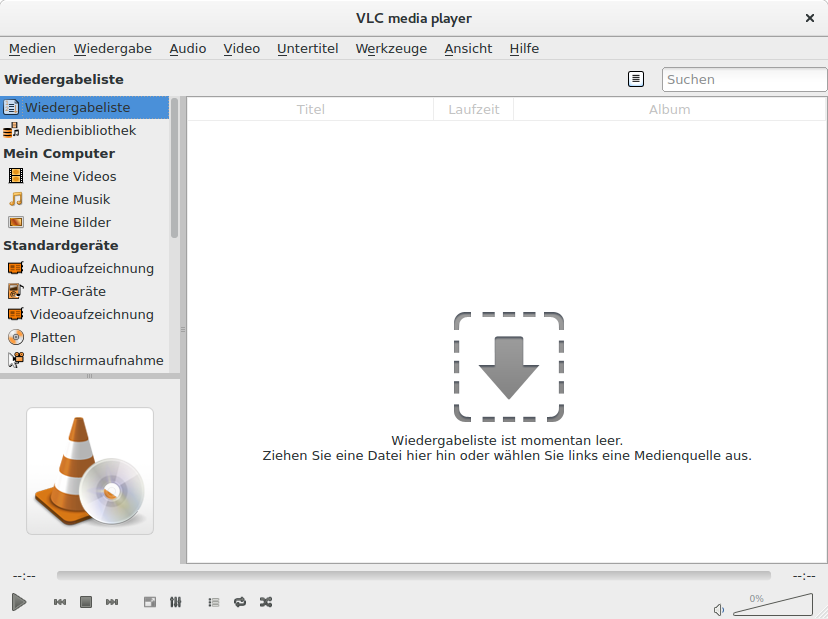Select Audioaufzeichnung device
The height and width of the screenshot is (619, 828).
tap(84, 268)
